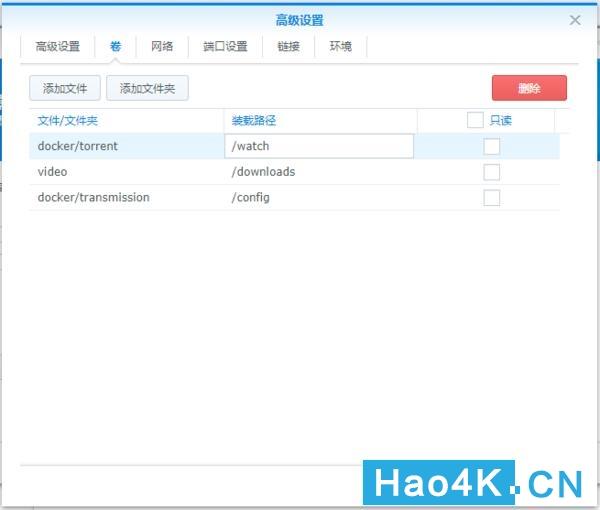
Task: Go to the 端口设置 tab
Action: [x=225, y=46]
